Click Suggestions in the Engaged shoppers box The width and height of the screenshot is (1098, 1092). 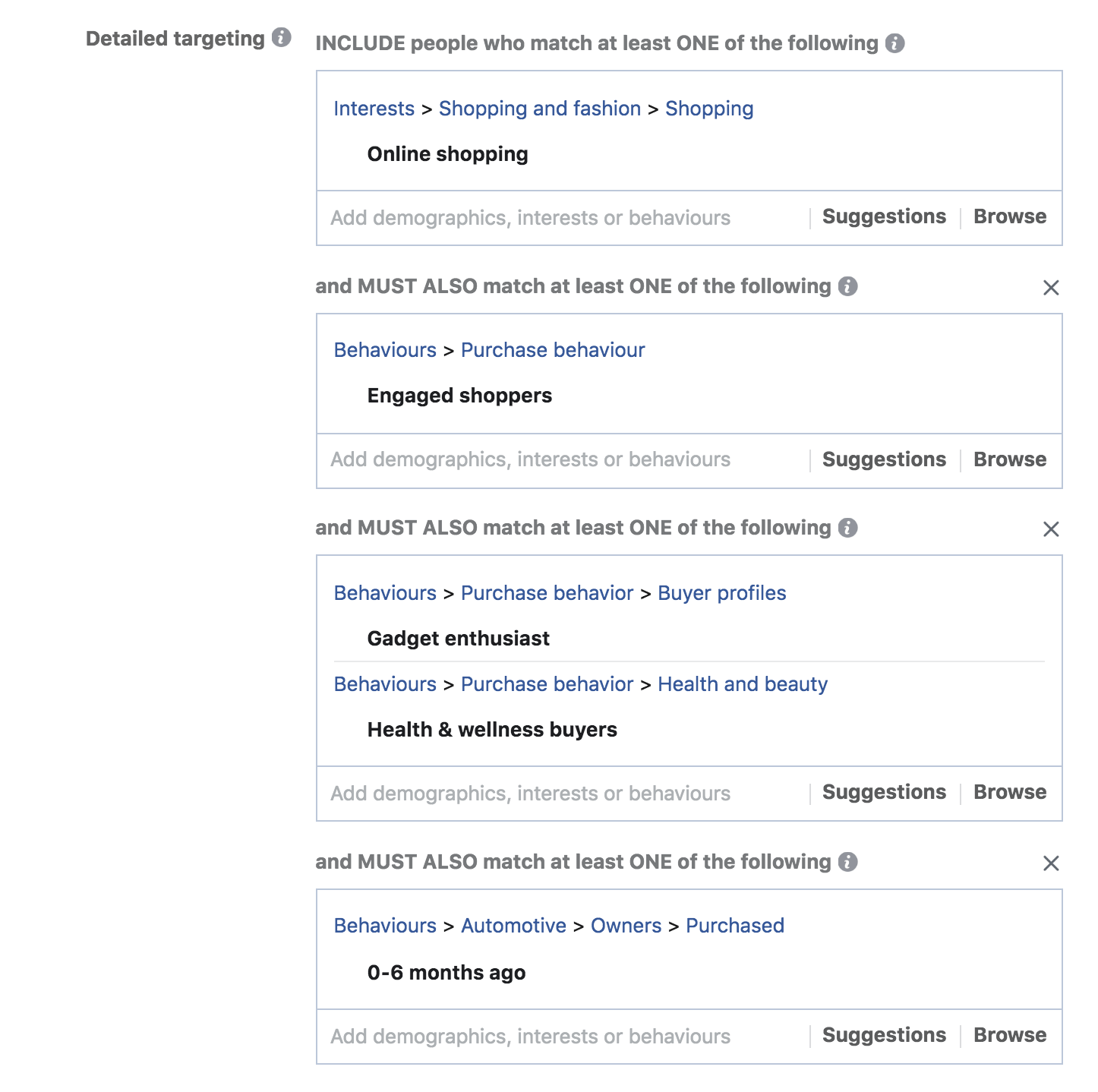click(883, 459)
